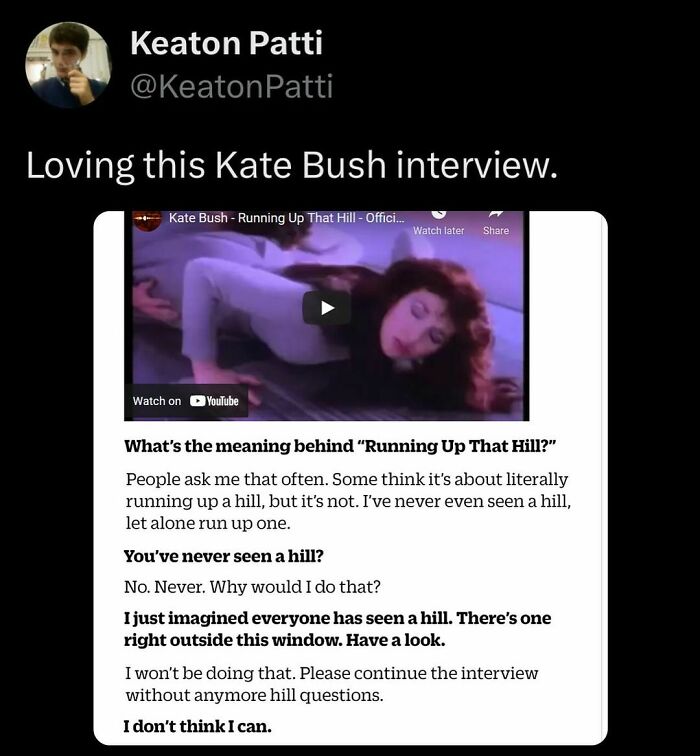Click the 'No. Never. Why would I' reply

point(252,587)
